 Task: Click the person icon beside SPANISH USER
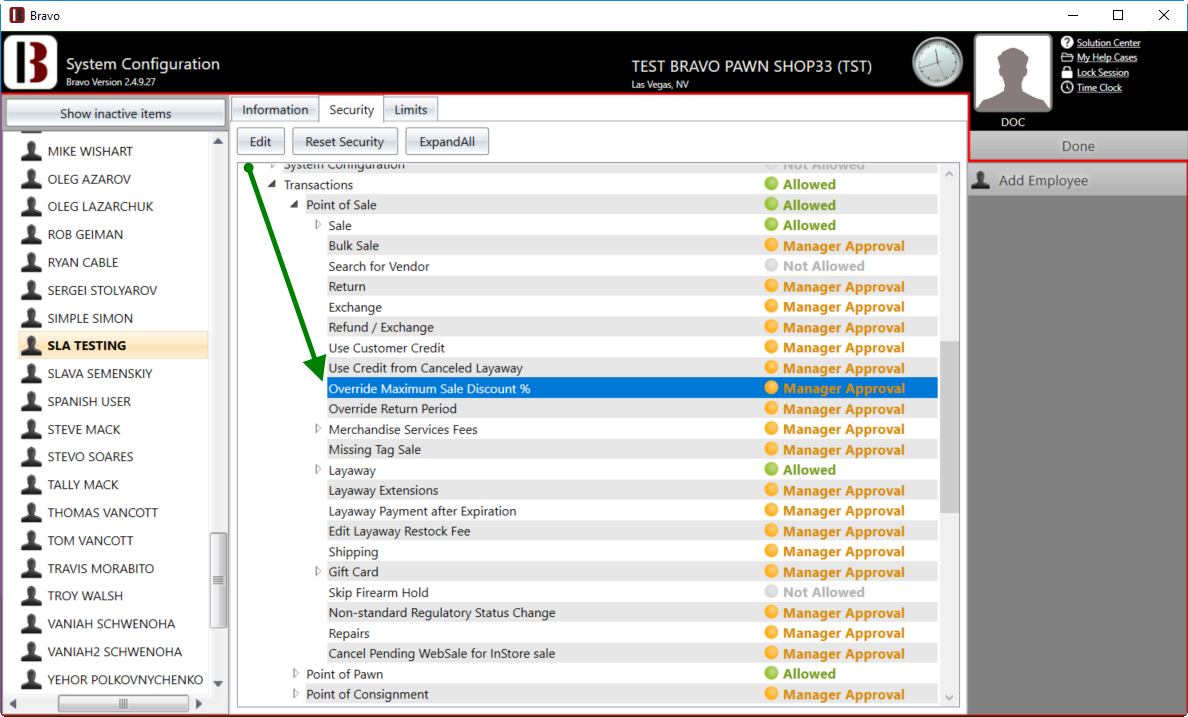[x=31, y=402]
